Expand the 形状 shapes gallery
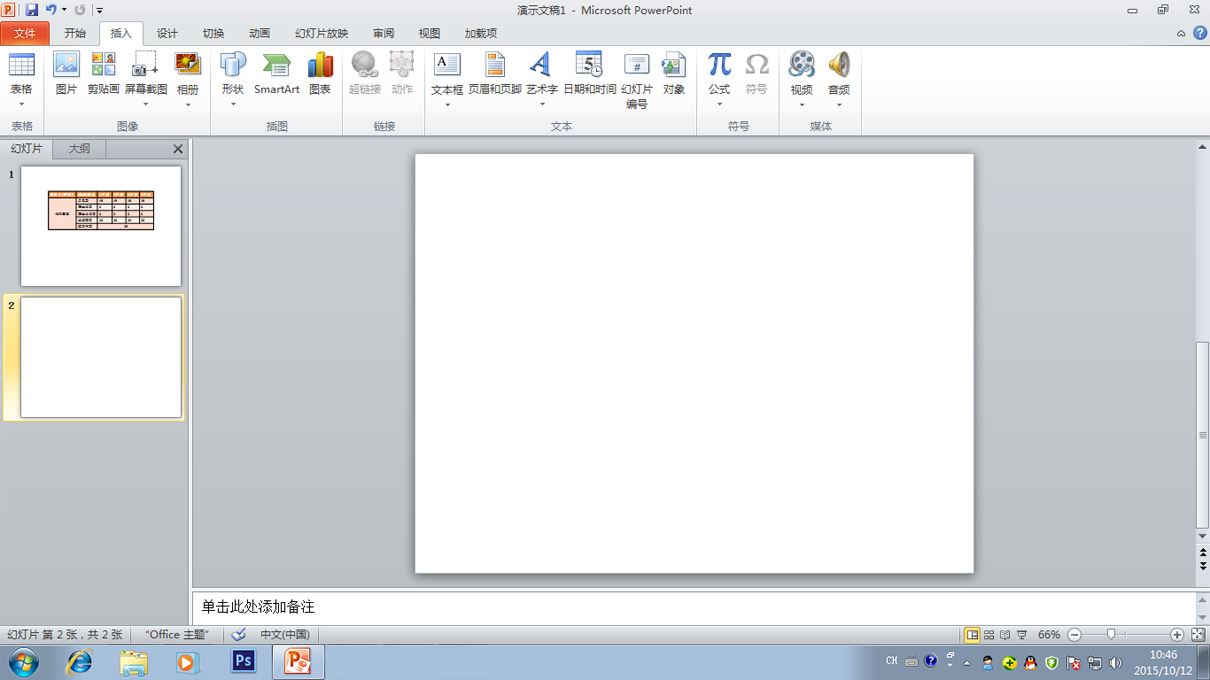This screenshot has height=680, width=1210. point(233,104)
